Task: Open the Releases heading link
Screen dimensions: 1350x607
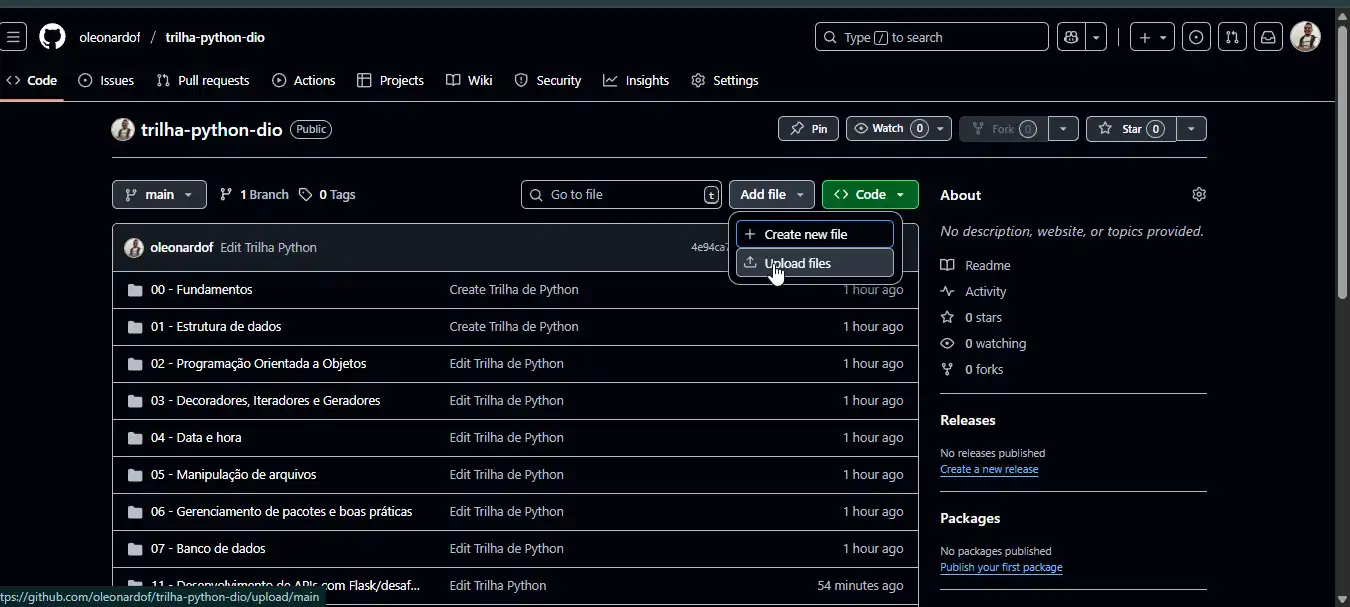Action: [967, 420]
